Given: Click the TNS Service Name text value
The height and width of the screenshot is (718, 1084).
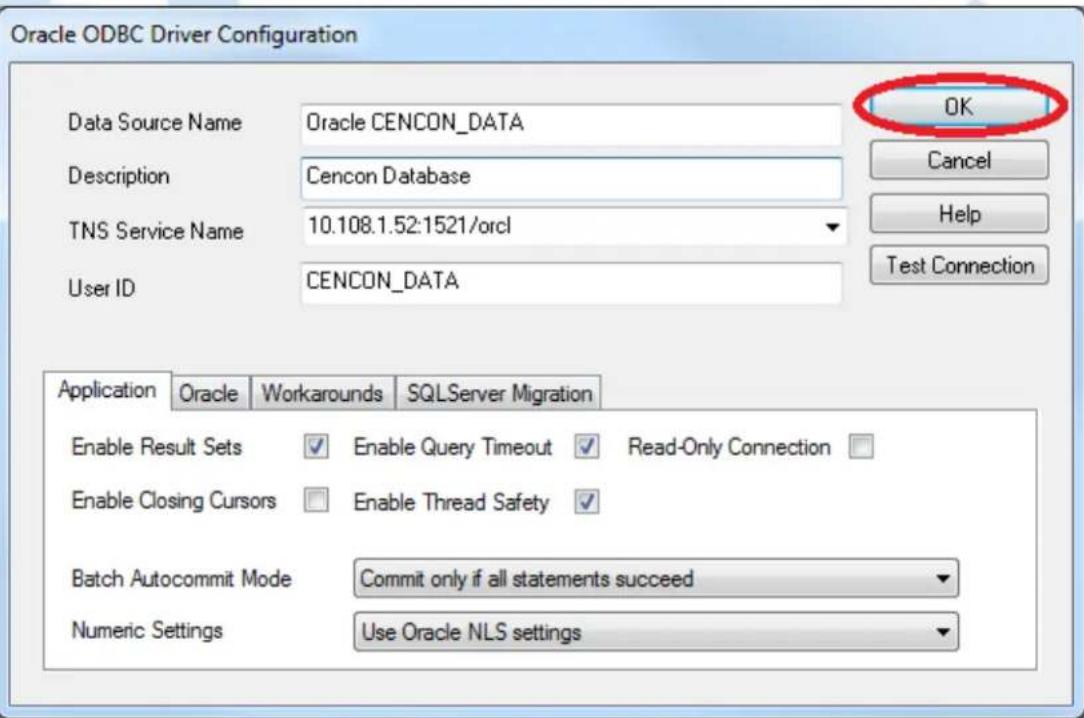Looking at the screenshot, I should 409,226.
